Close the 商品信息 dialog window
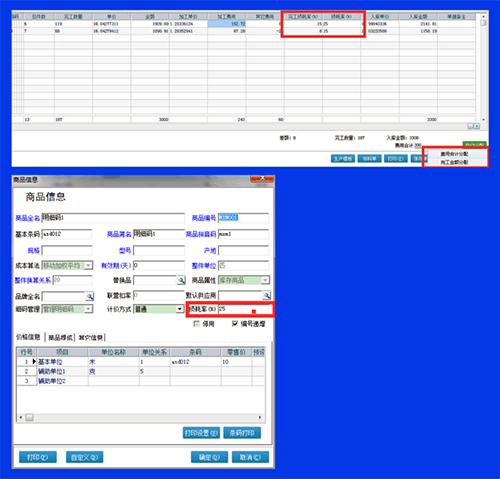 point(262,178)
